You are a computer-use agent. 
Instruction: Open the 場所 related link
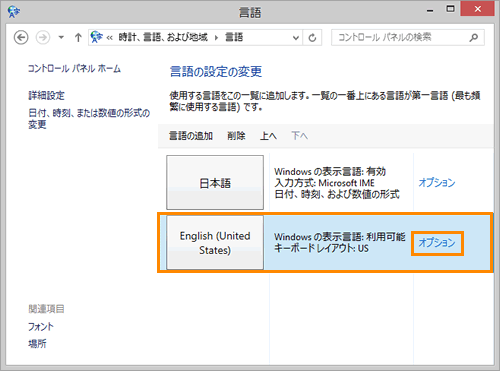[37, 344]
